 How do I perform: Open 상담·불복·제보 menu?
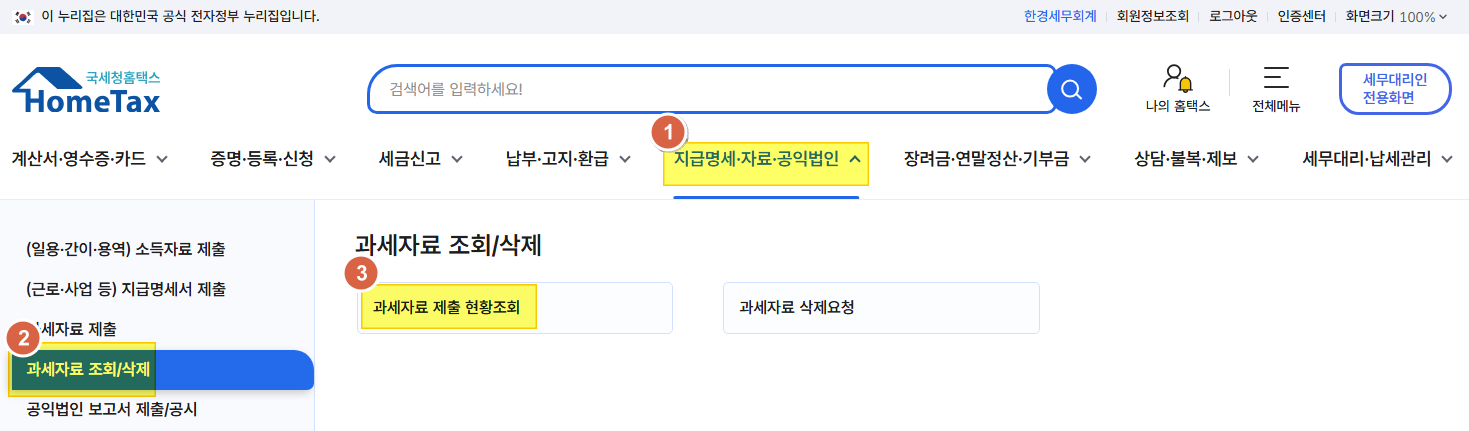(1196, 158)
